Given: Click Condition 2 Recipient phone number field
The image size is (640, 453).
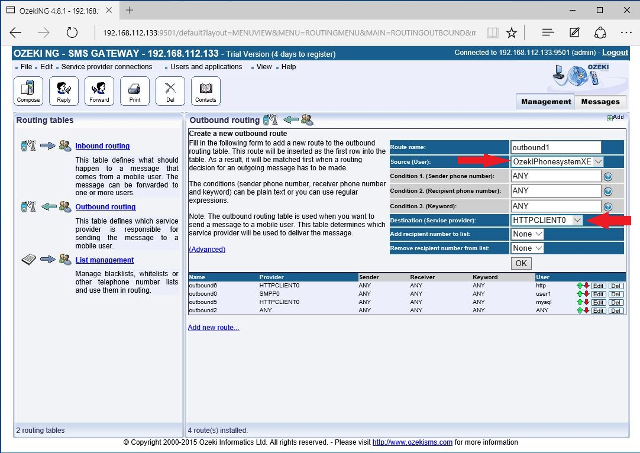Looking at the screenshot, I should tap(556, 191).
